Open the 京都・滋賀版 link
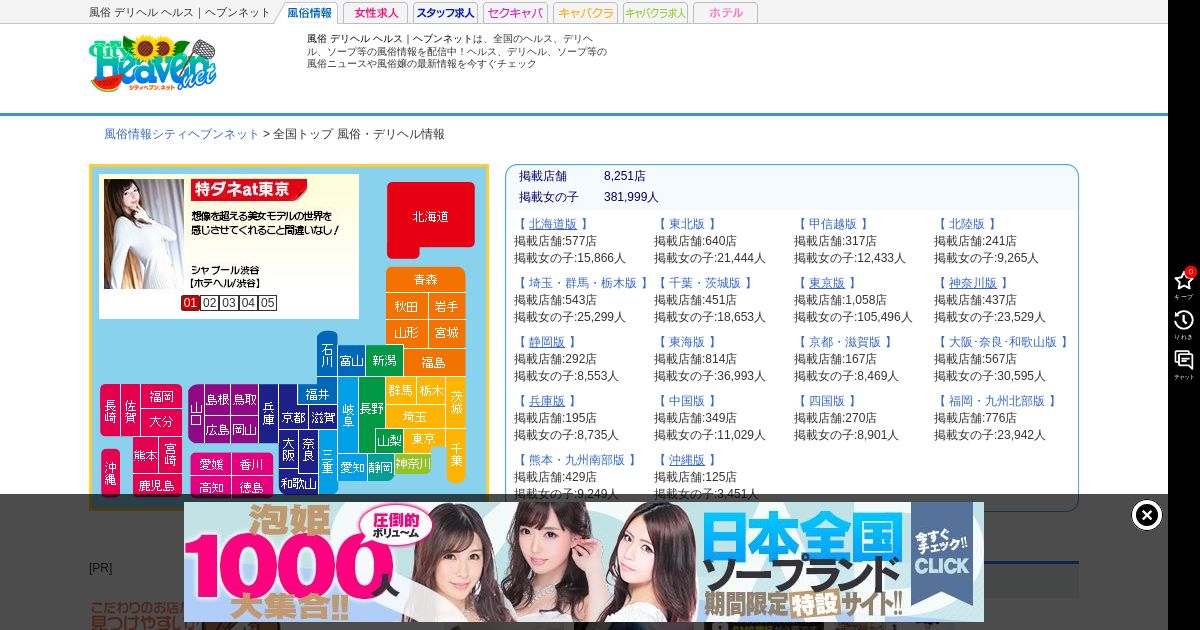The width and height of the screenshot is (1200, 630). click(x=845, y=342)
